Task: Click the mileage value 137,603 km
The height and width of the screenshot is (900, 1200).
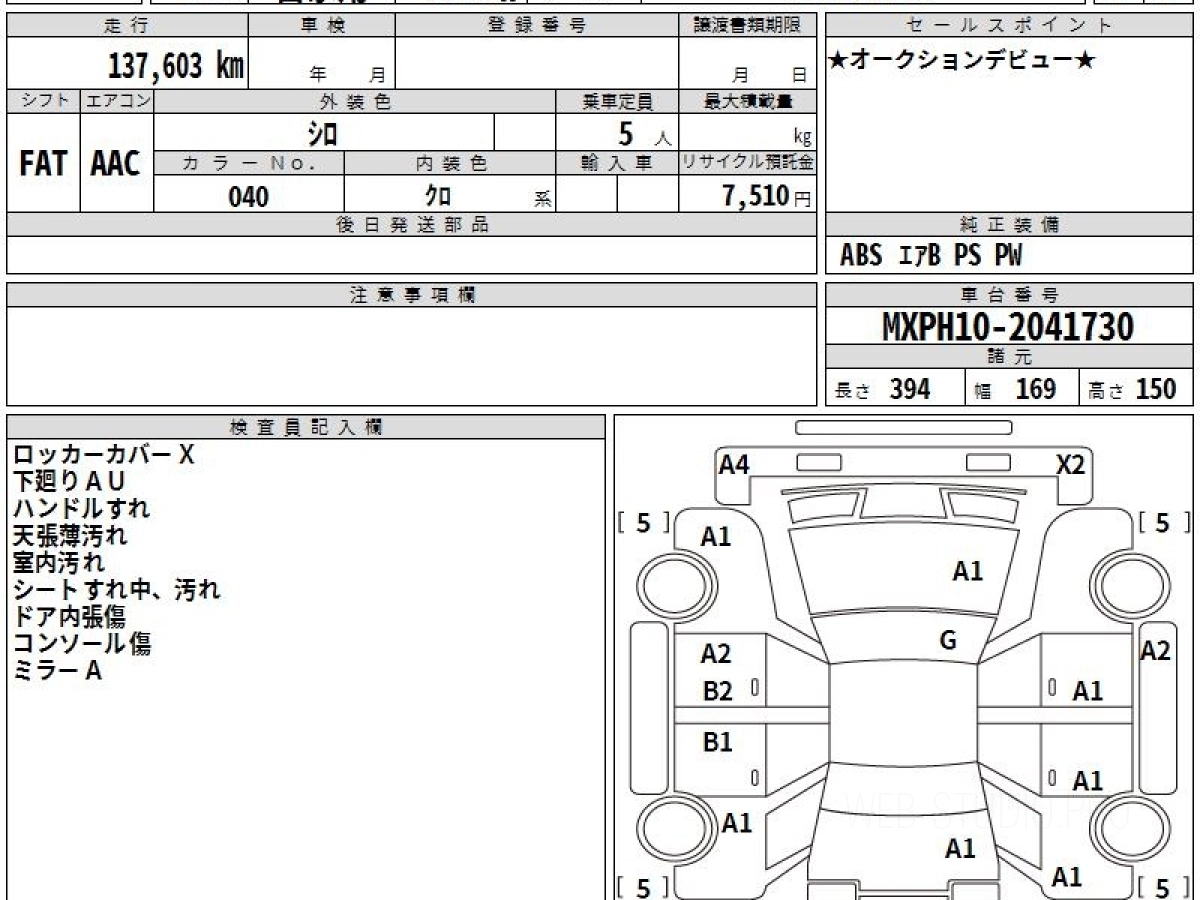Action: click(x=175, y=65)
